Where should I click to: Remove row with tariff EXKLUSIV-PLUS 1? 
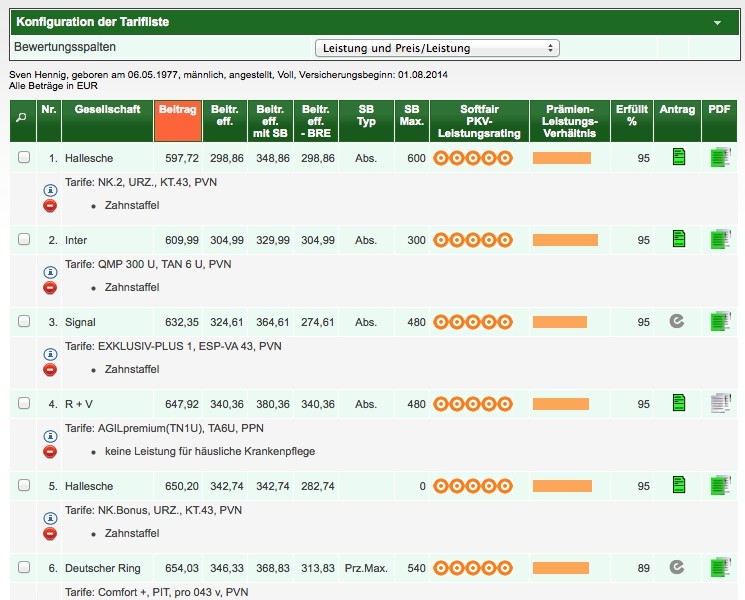coord(50,370)
